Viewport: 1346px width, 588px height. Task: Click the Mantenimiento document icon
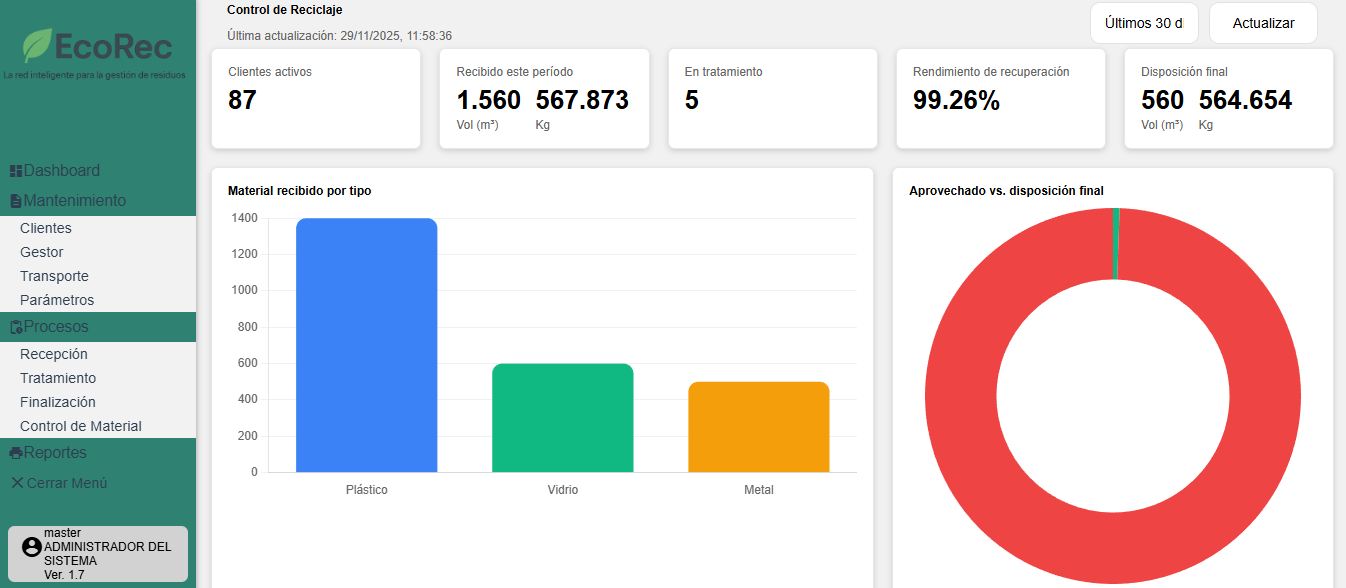pos(16,201)
